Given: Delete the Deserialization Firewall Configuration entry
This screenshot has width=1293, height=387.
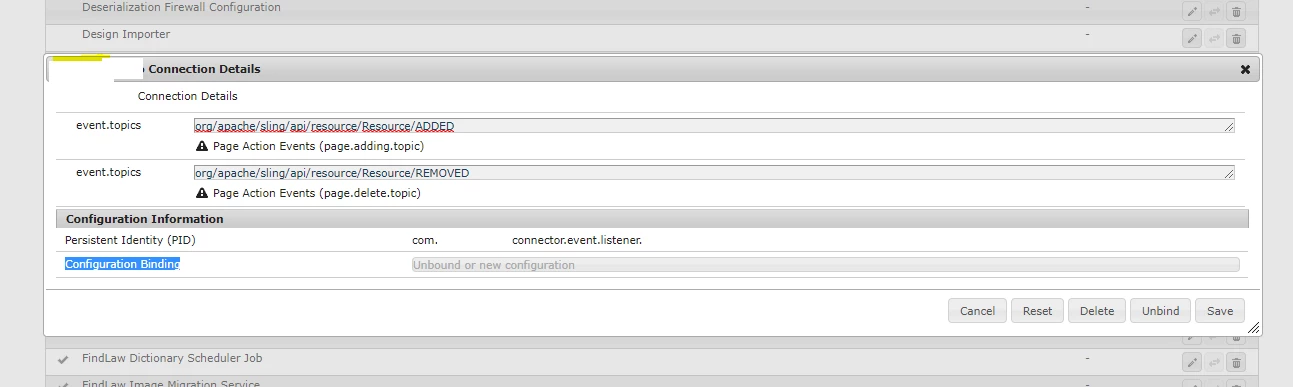Looking at the screenshot, I should pyautogui.click(x=1236, y=11).
